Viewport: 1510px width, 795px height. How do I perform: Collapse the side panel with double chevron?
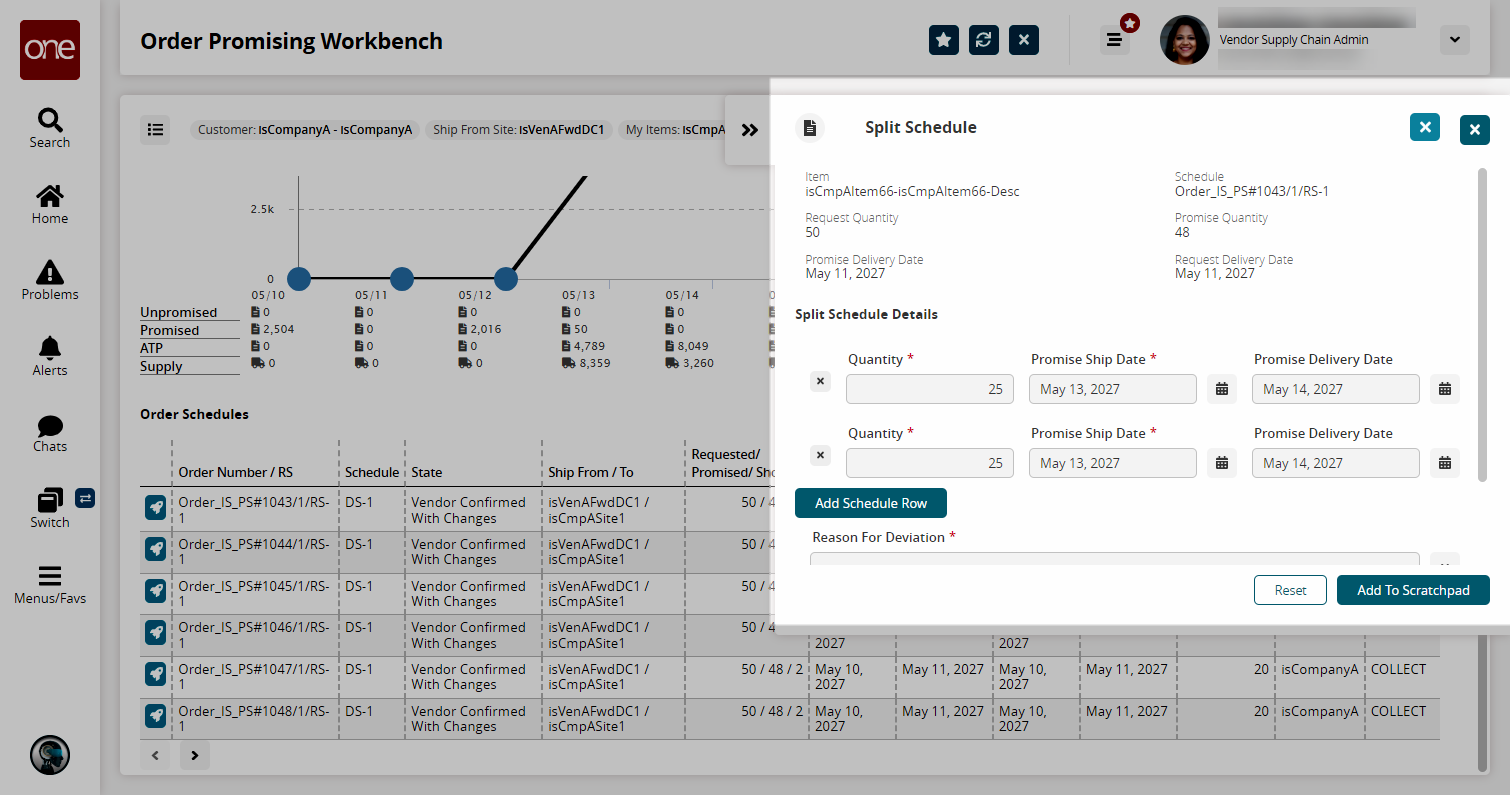(750, 130)
